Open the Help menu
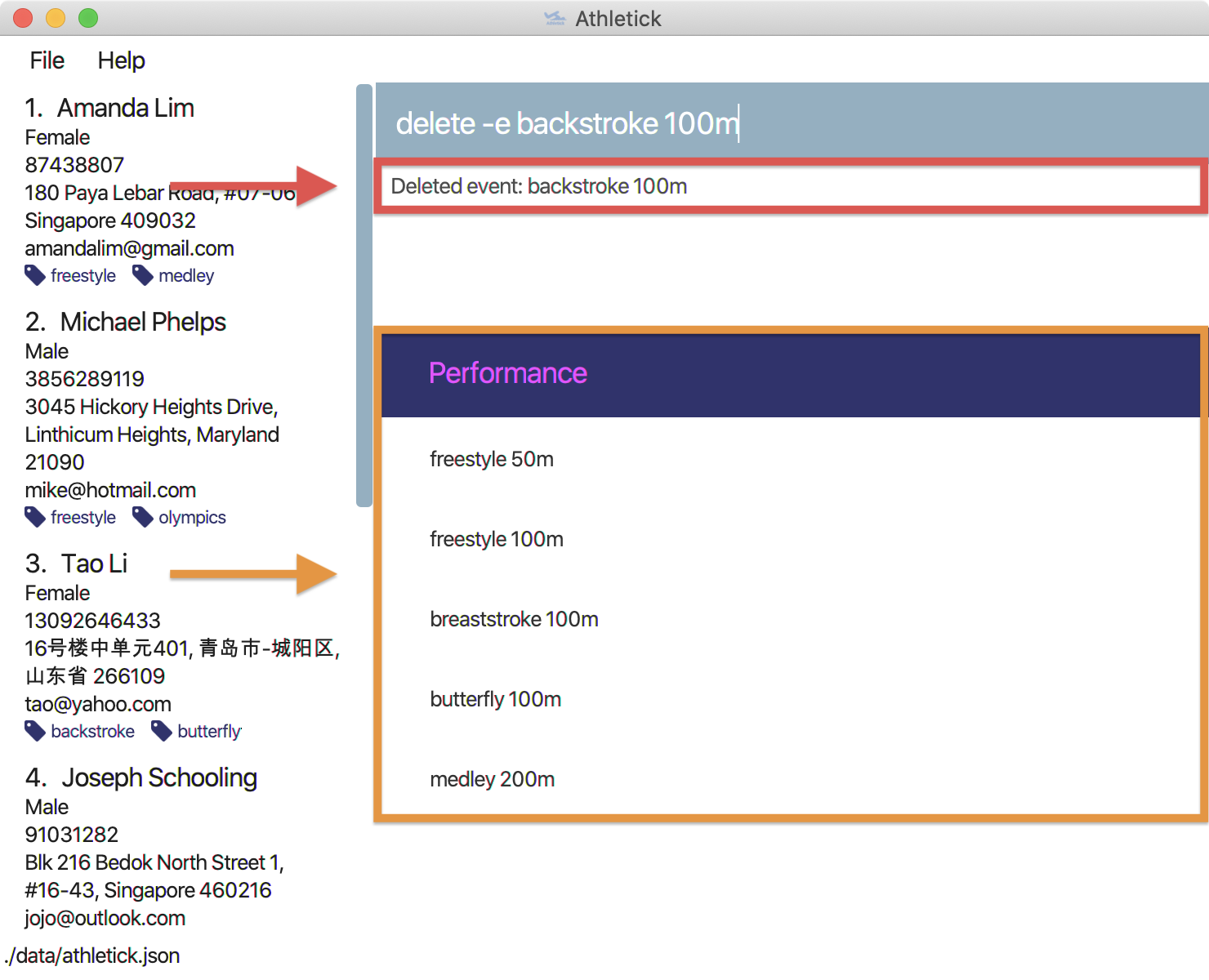 click(x=121, y=60)
